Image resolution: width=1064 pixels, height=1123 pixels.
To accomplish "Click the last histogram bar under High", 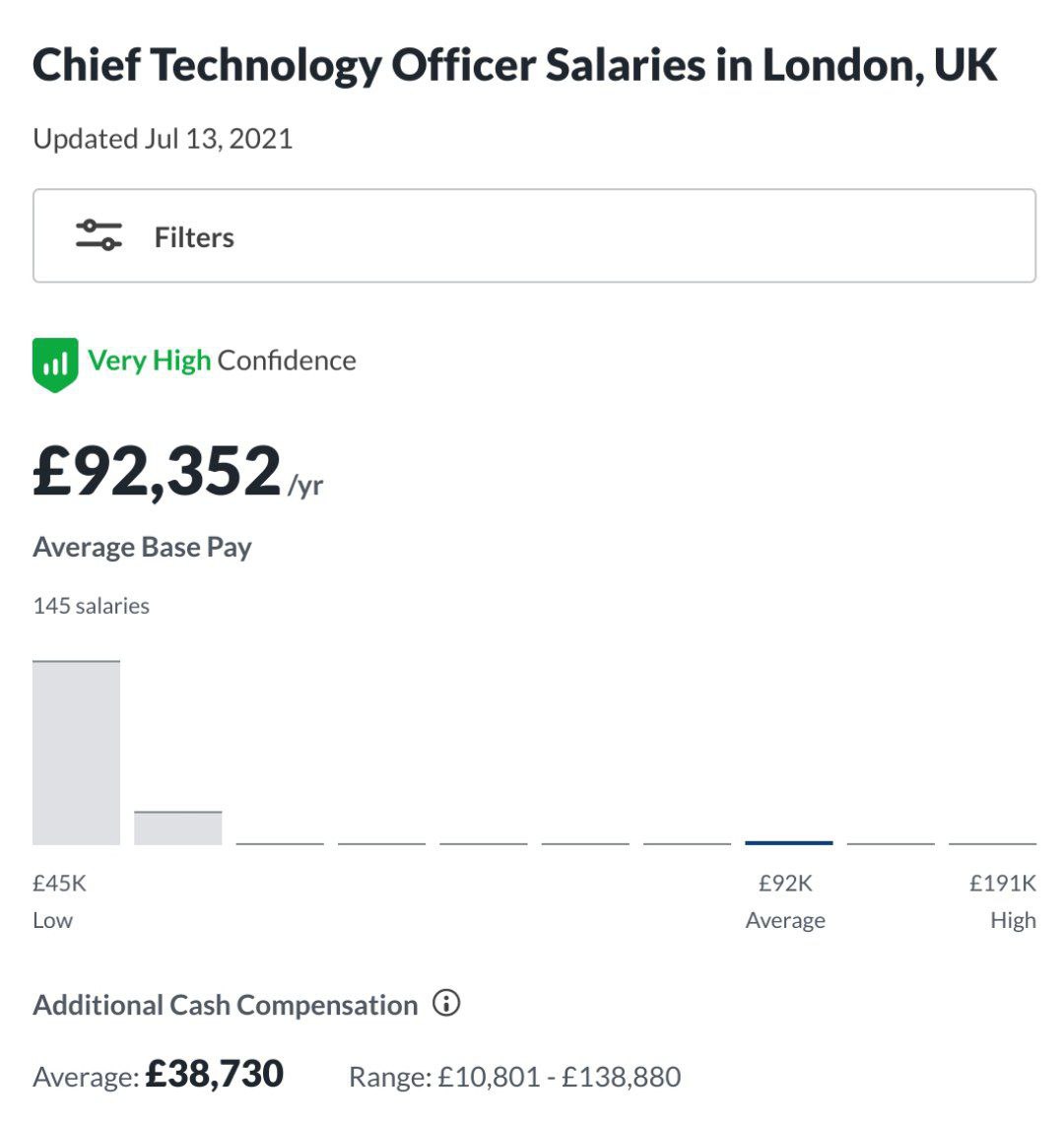I will [992, 843].
